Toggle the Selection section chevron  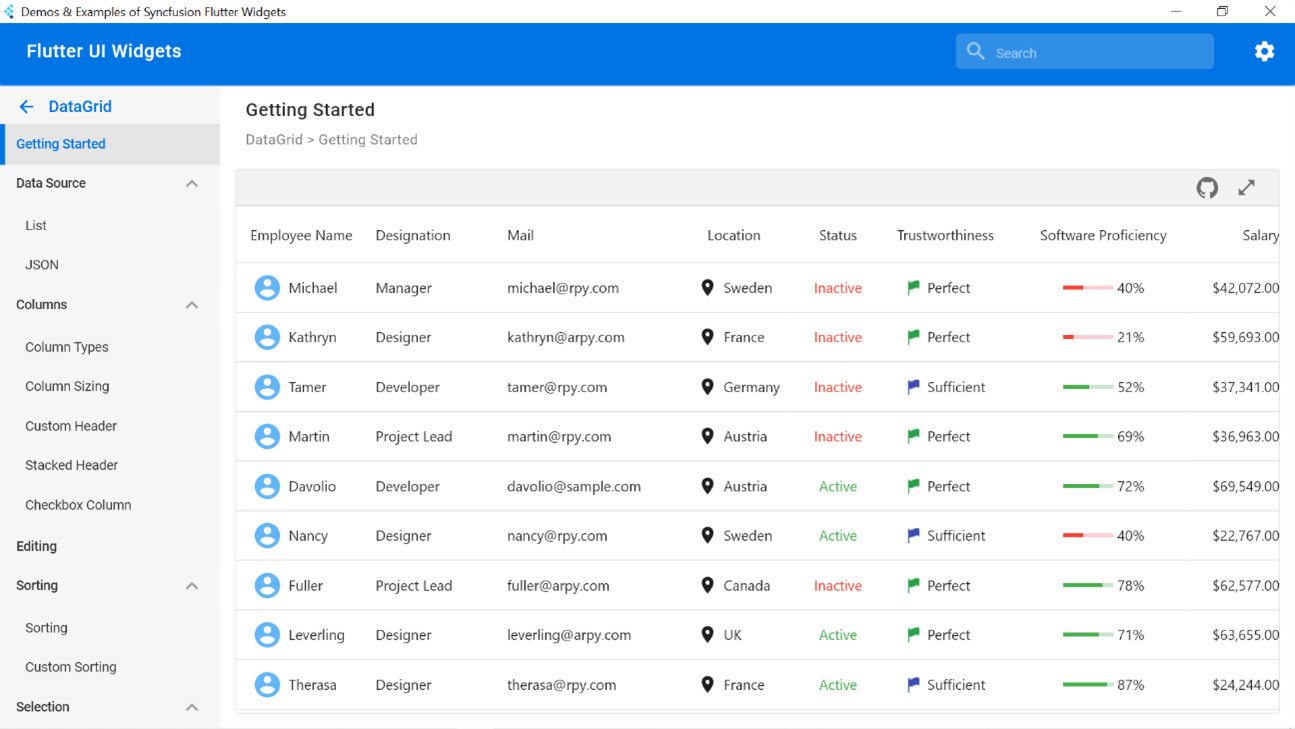tap(192, 707)
